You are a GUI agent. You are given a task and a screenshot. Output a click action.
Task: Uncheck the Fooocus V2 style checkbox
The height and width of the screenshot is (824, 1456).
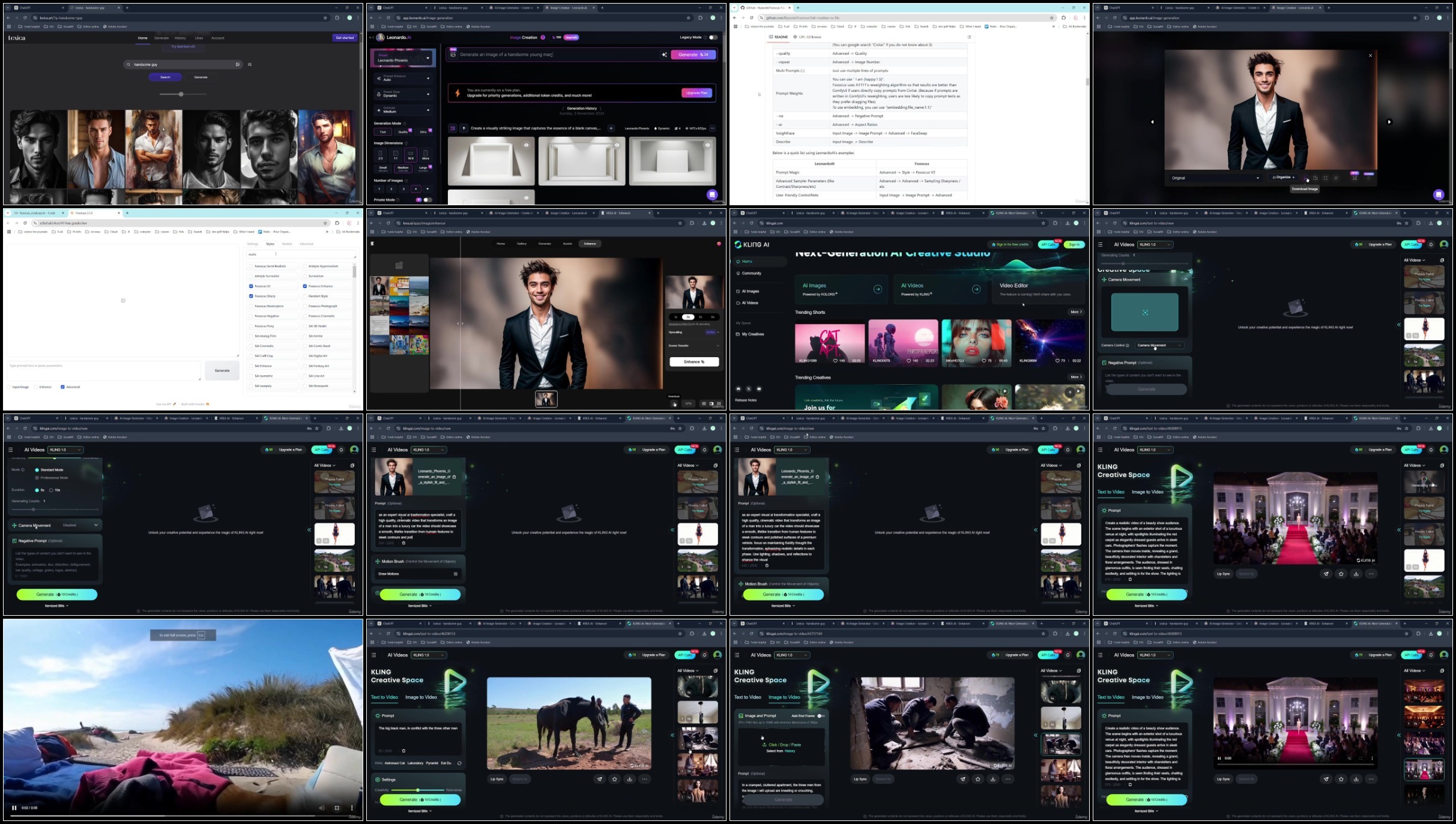[x=251, y=286]
